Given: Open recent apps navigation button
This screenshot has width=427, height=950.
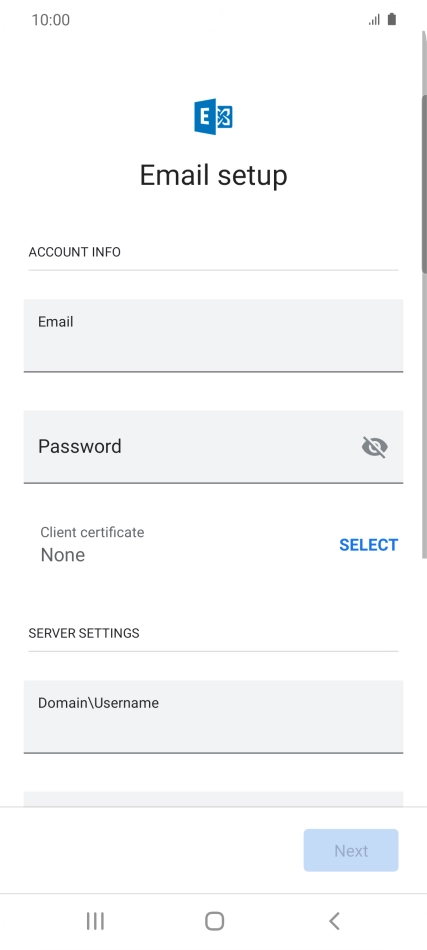Looking at the screenshot, I should (95, 921).
